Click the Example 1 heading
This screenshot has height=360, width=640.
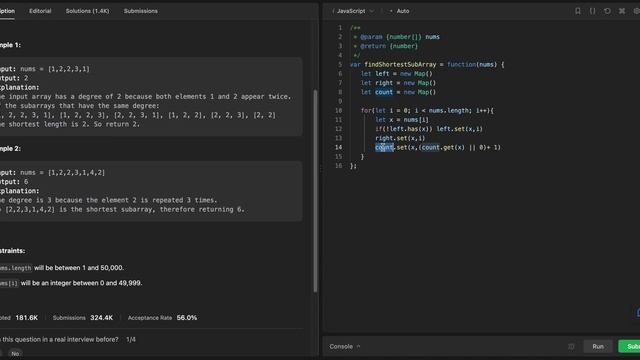click(10, 45)
